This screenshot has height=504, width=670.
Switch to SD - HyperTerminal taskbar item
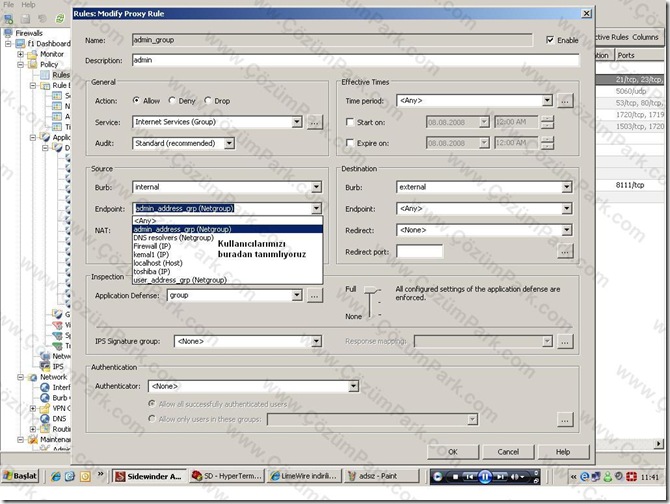click(x=226, y=476)
